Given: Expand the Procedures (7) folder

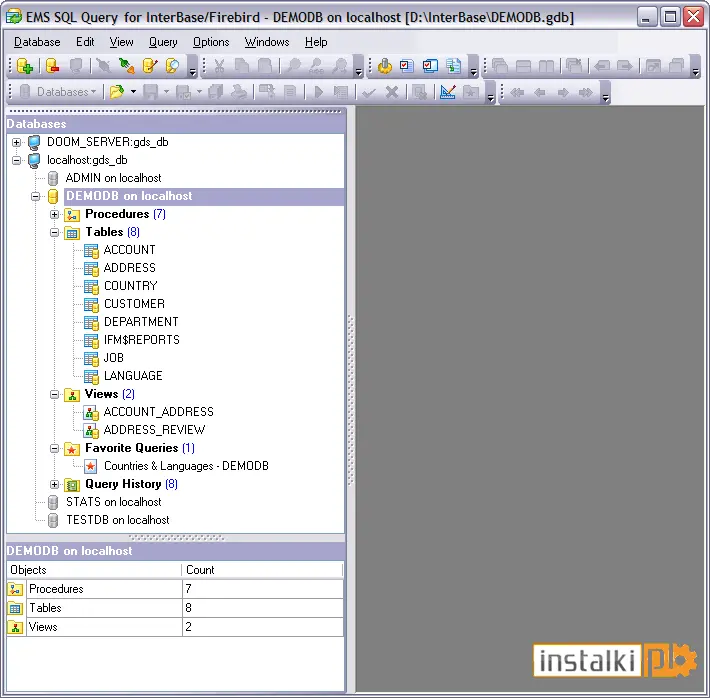Looking at the screenshot, I should [x=54, y=214].
